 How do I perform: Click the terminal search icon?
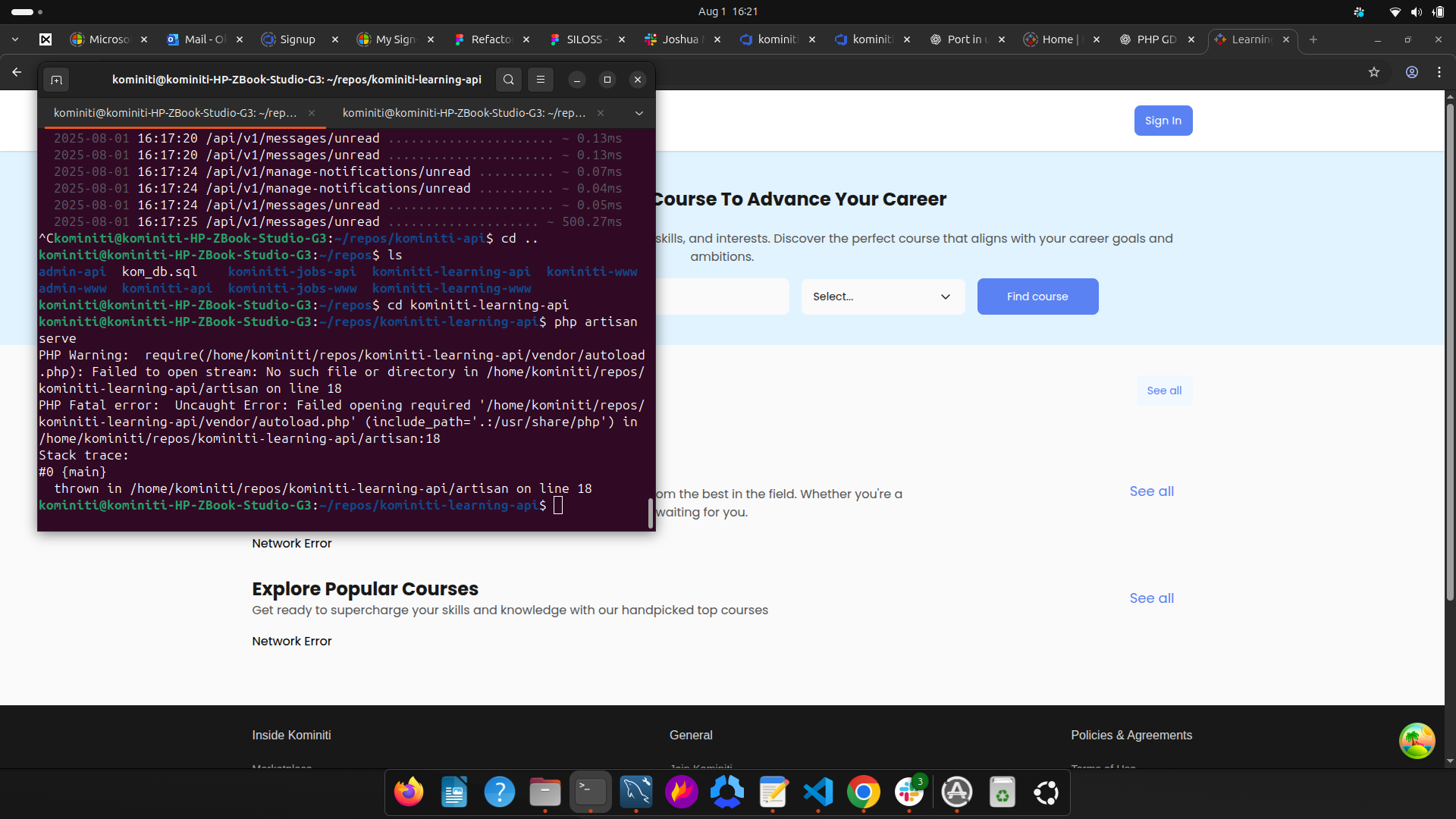pos(509,80)
